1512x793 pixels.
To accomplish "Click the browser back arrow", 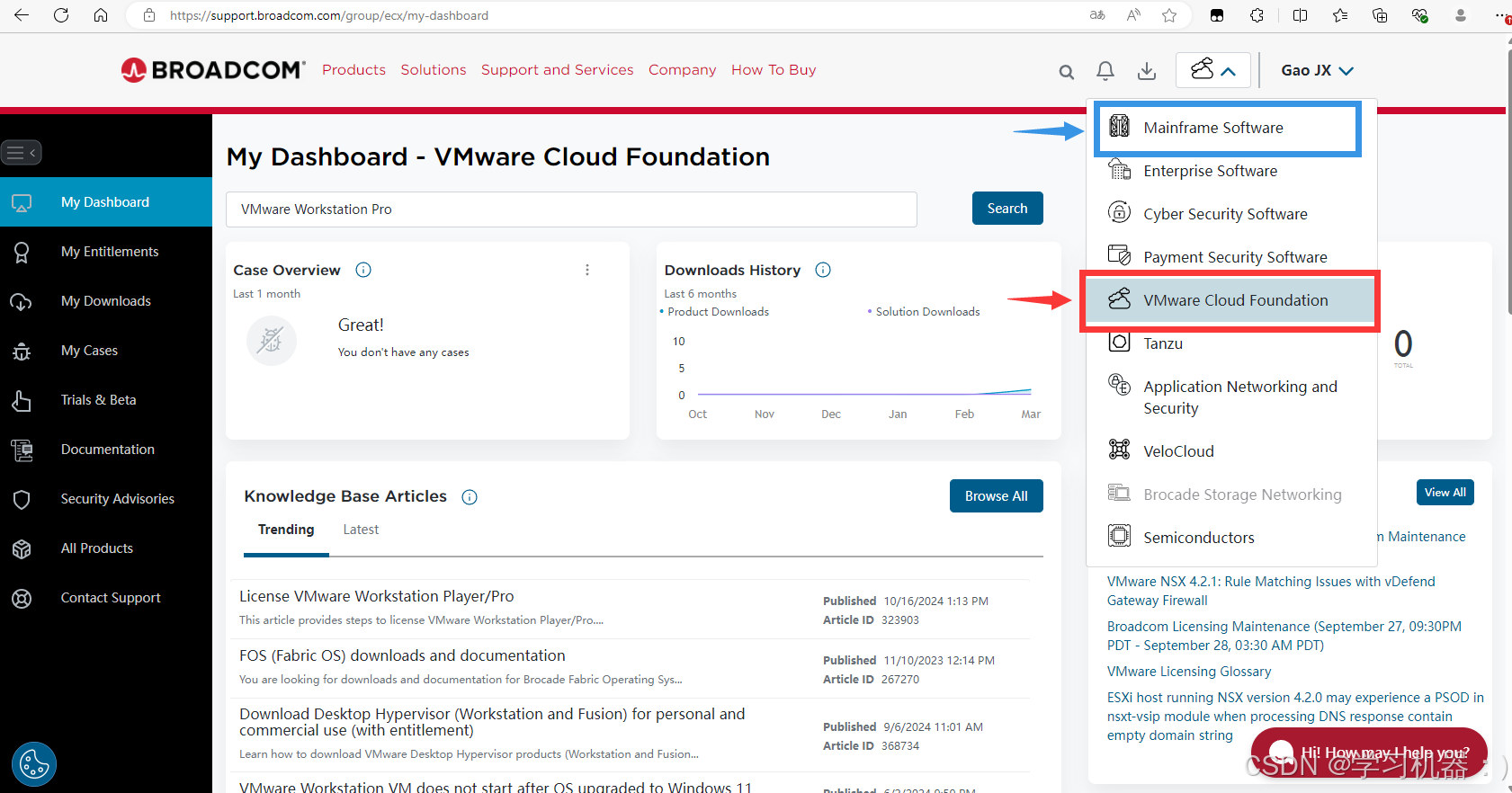I will pos(22,15).
